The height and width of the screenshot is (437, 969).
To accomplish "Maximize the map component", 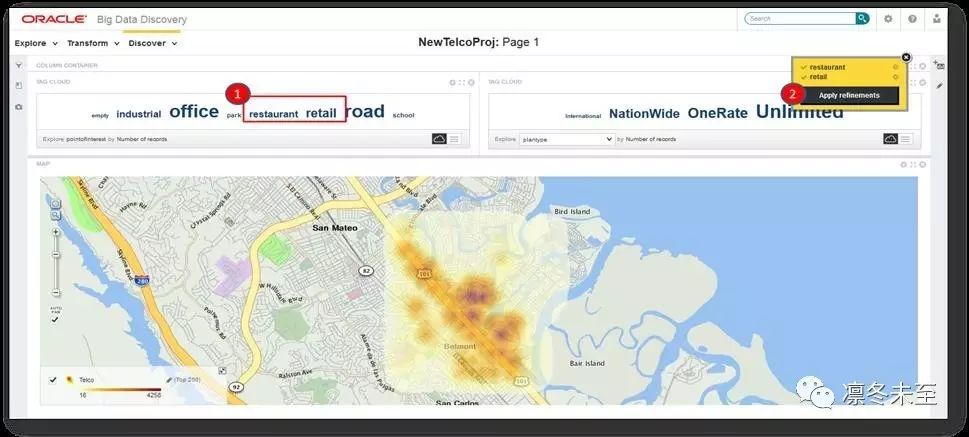I will click(913, 164).
